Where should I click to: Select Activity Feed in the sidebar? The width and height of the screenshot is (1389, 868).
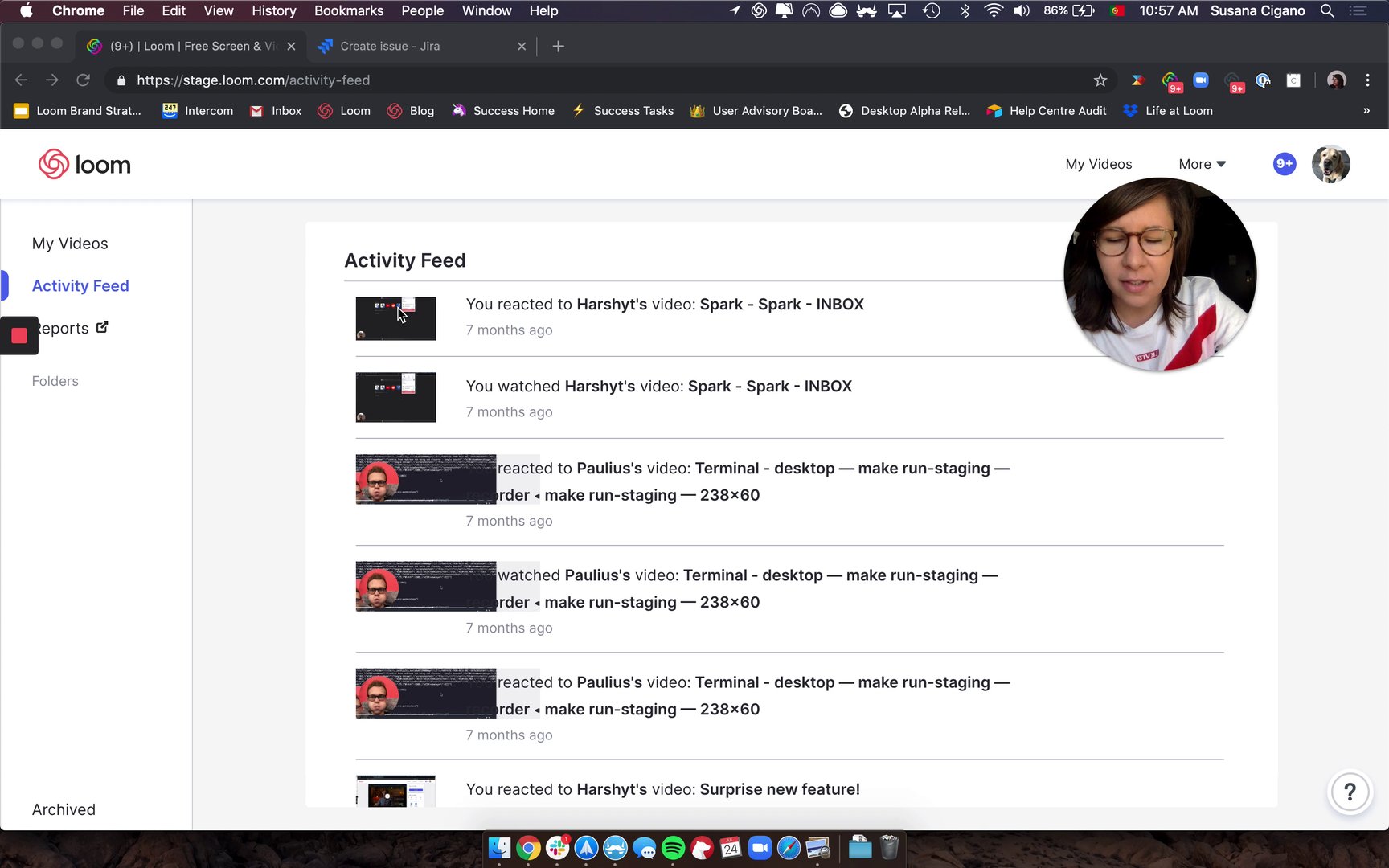(80, 286)
